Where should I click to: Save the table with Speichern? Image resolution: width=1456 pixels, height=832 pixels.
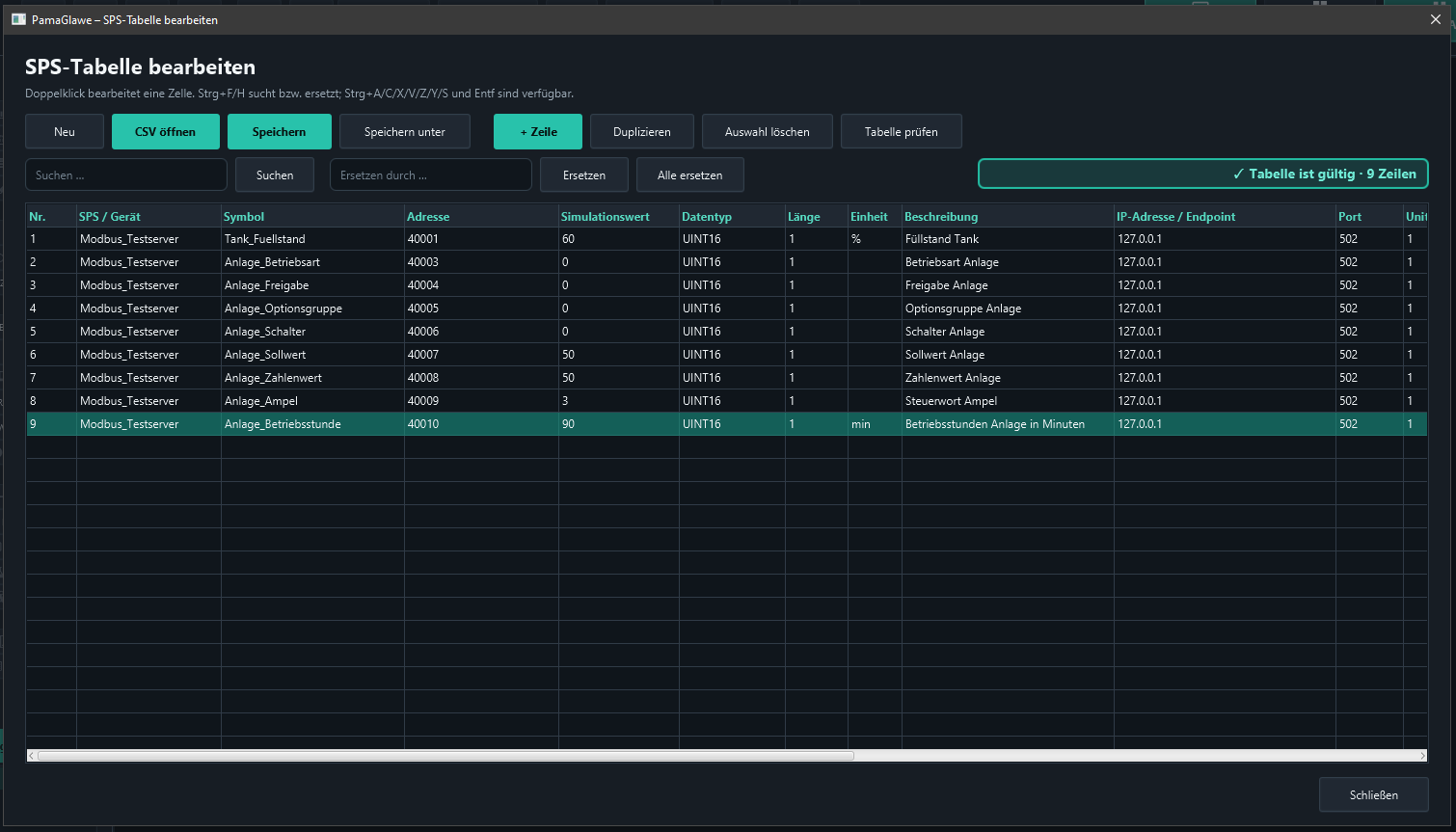[280, 132]
